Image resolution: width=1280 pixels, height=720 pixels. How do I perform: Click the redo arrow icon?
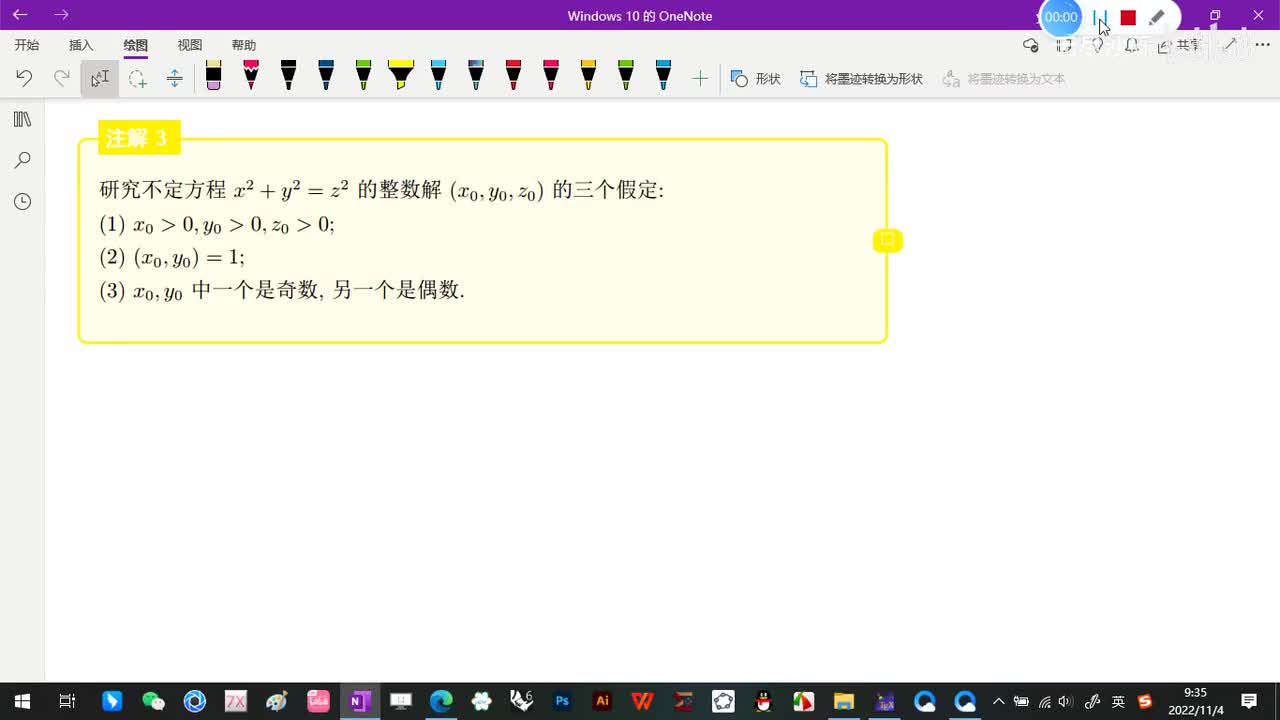tap(62, 78)
